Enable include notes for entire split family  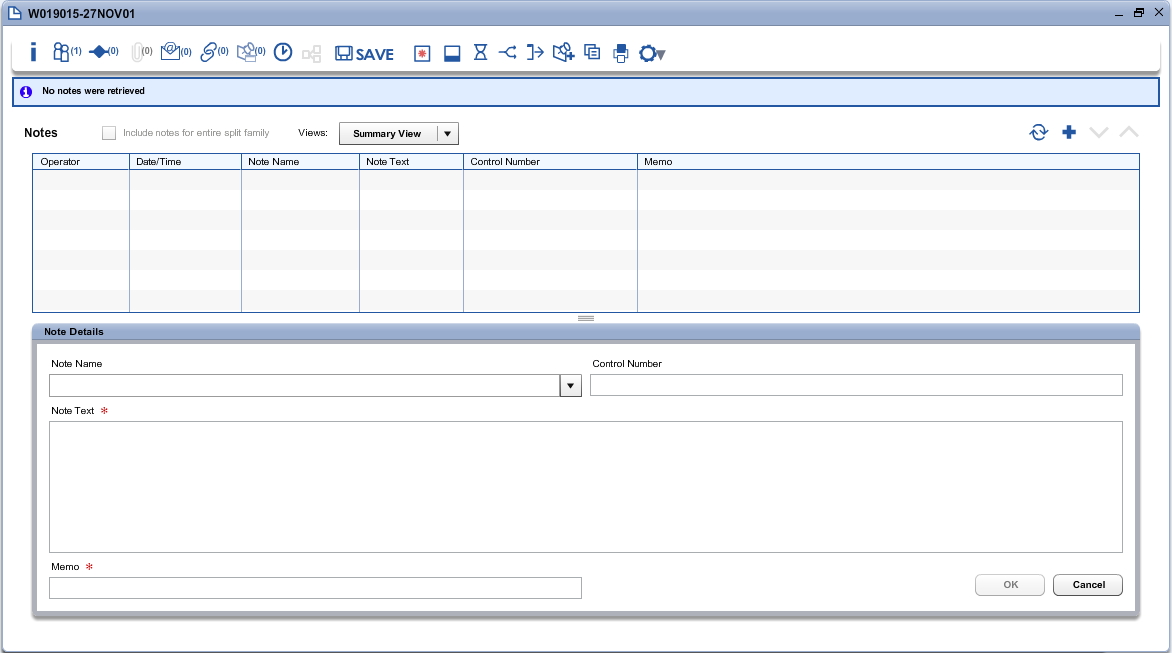[109, 133]
